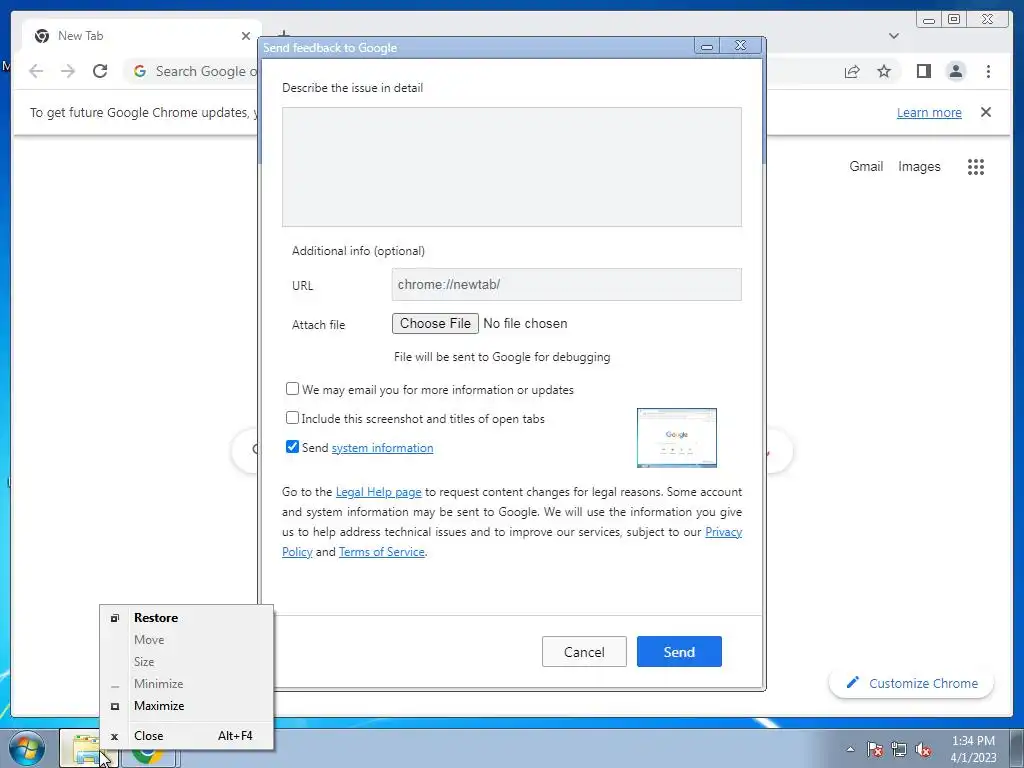1024x768 pixels.
Task: Open the profile avatar icon
Action: (955, 71)
